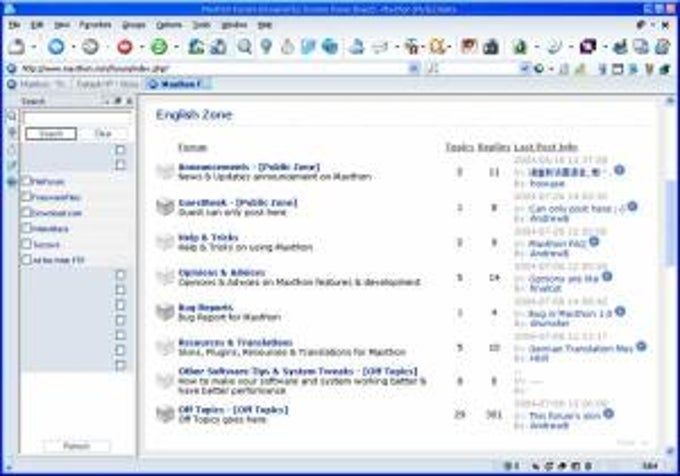This screenshot has height=476, width=680.
Task: Click the dark purple square toolbar icon
Action: coord(588,46)
